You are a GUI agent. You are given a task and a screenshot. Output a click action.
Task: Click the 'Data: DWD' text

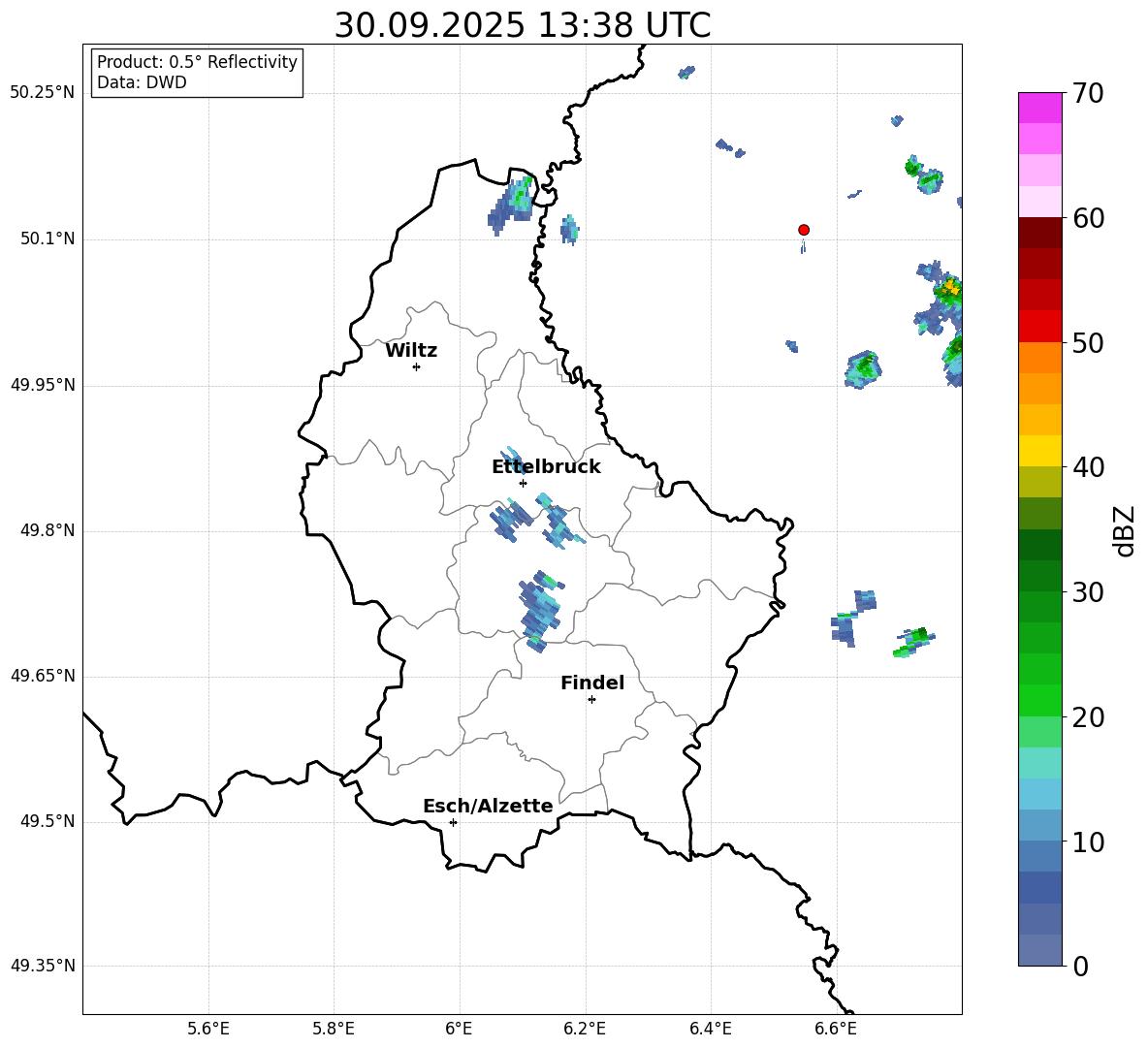142,82
